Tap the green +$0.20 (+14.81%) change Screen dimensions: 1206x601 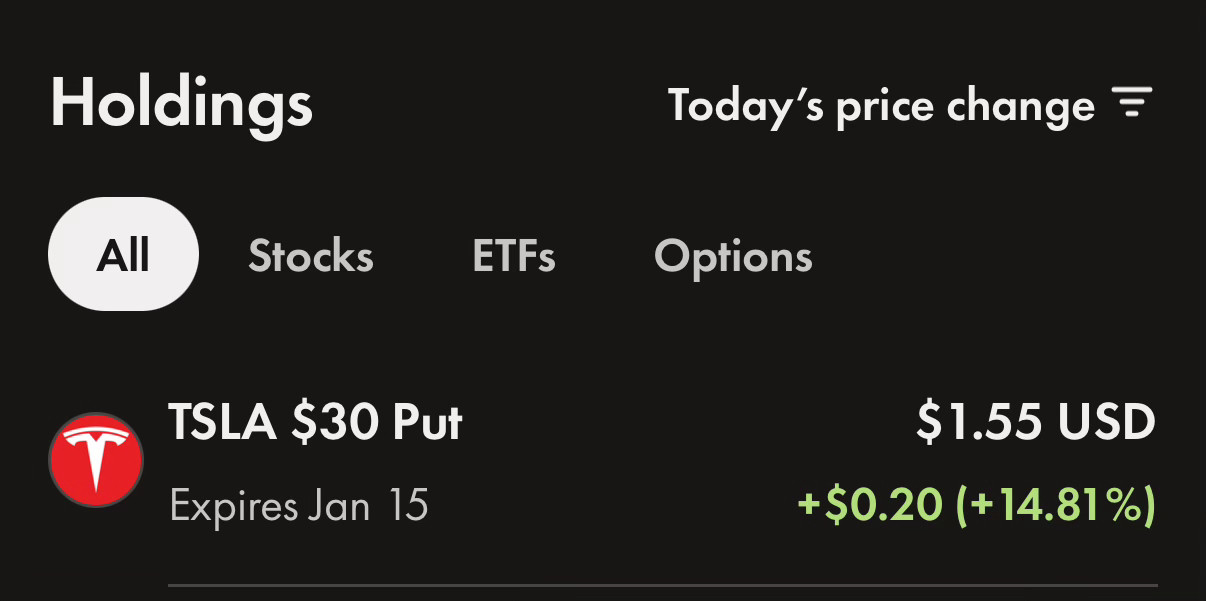tap(977, 504)
